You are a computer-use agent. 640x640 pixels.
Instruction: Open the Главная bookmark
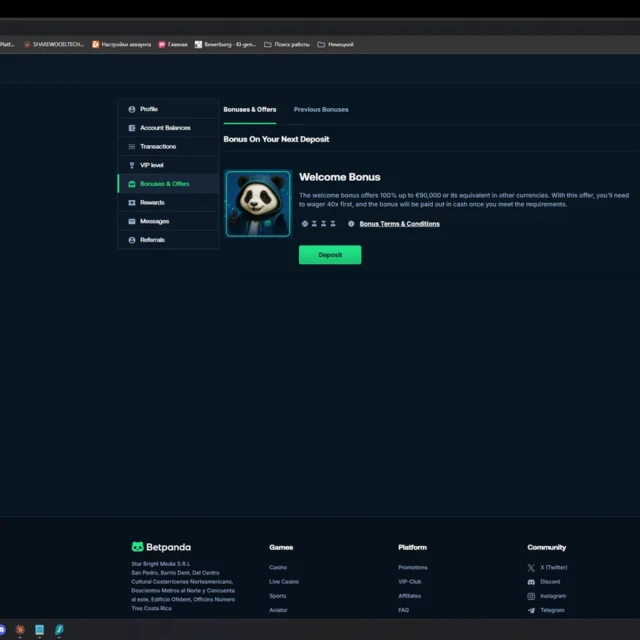pos(173,44)
